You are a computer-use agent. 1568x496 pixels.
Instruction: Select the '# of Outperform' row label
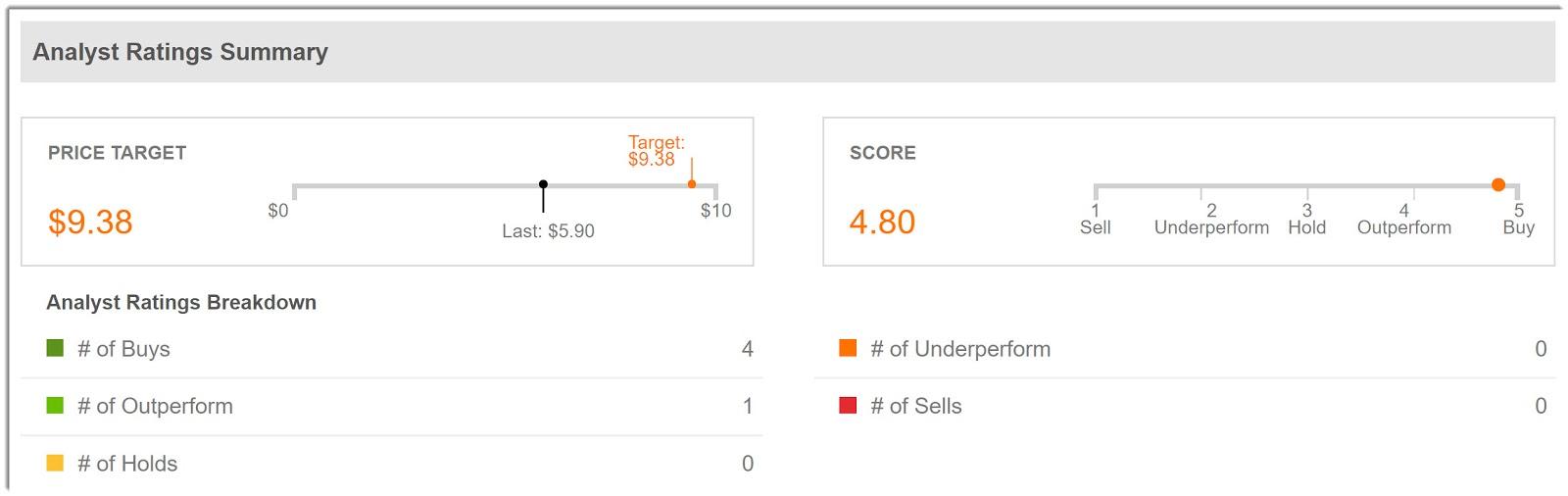click(155, 406)
